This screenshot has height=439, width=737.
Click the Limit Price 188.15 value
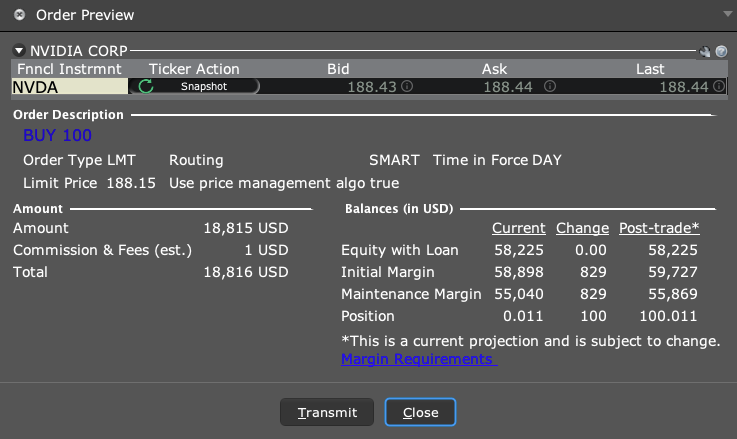(x=131, y=183)
